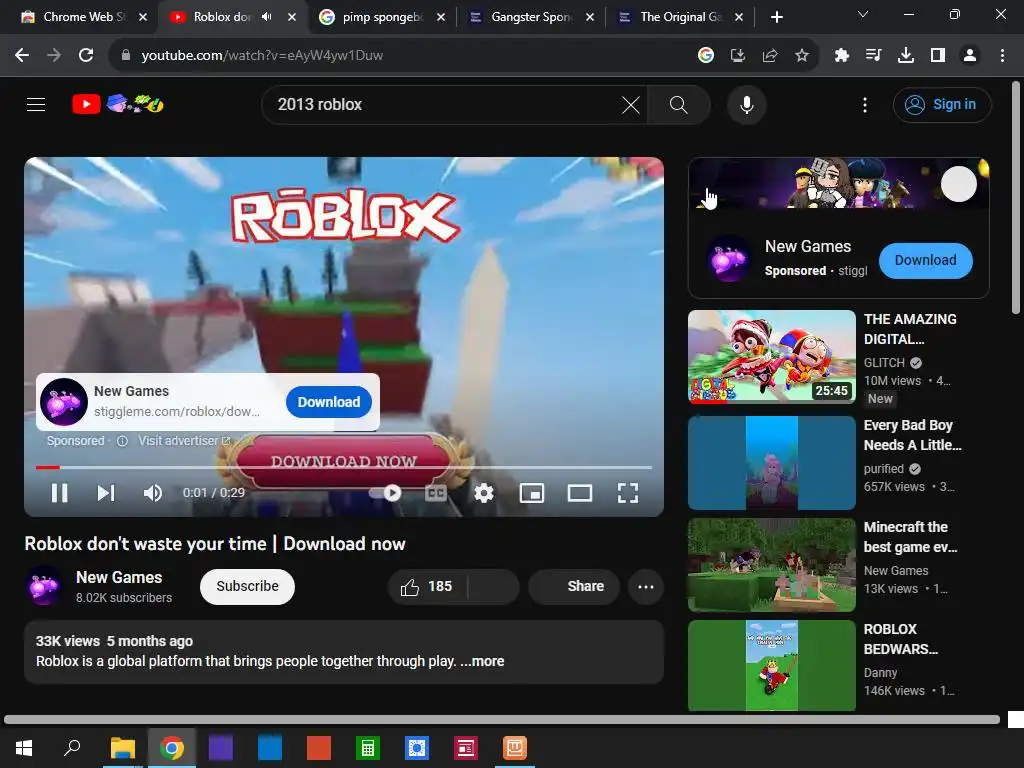This screenshot has height=768, width=1024.
Task: Click the Download button in sidebar ad
Action: click(x=925, y=261)
